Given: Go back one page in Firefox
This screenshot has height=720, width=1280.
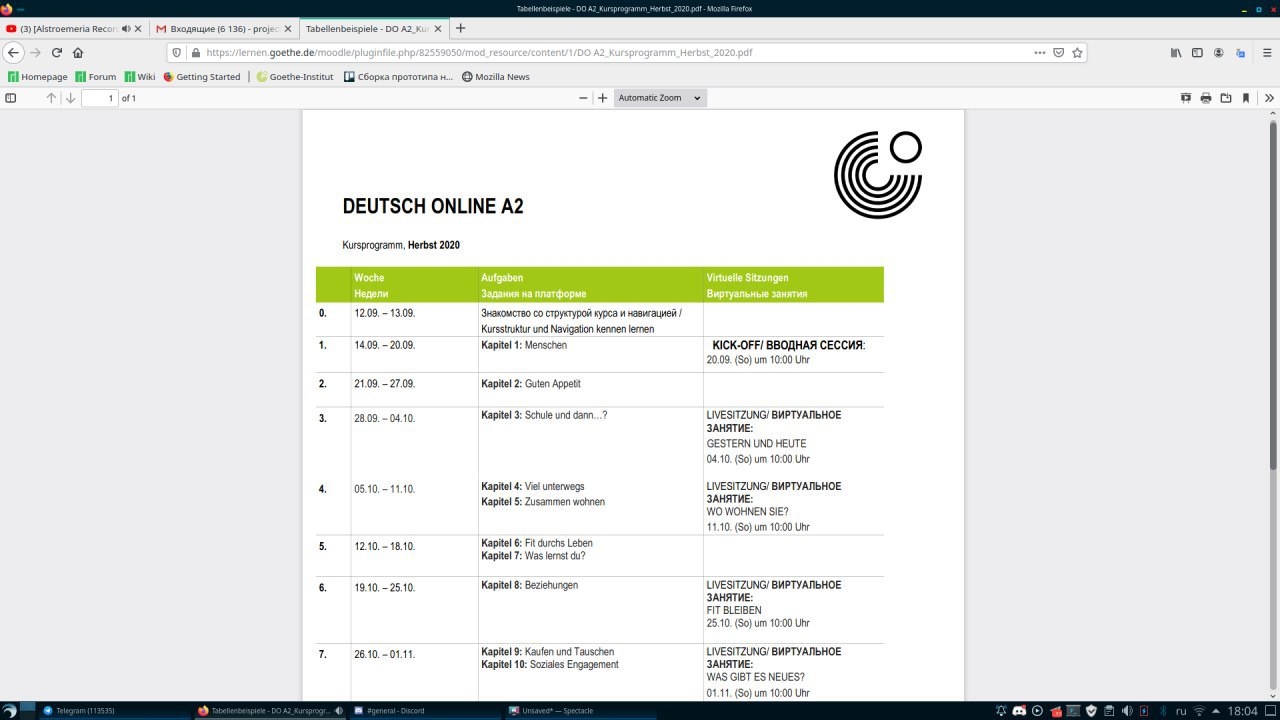Looking at the screenshot, I should pos(13,52).
